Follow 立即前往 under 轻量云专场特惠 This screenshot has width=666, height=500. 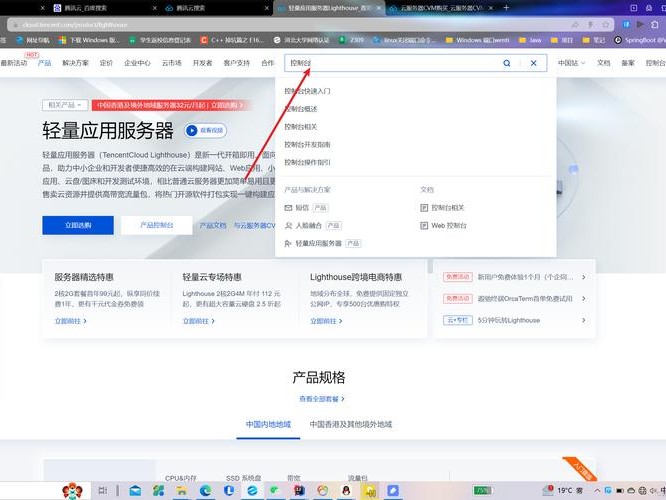198,321
